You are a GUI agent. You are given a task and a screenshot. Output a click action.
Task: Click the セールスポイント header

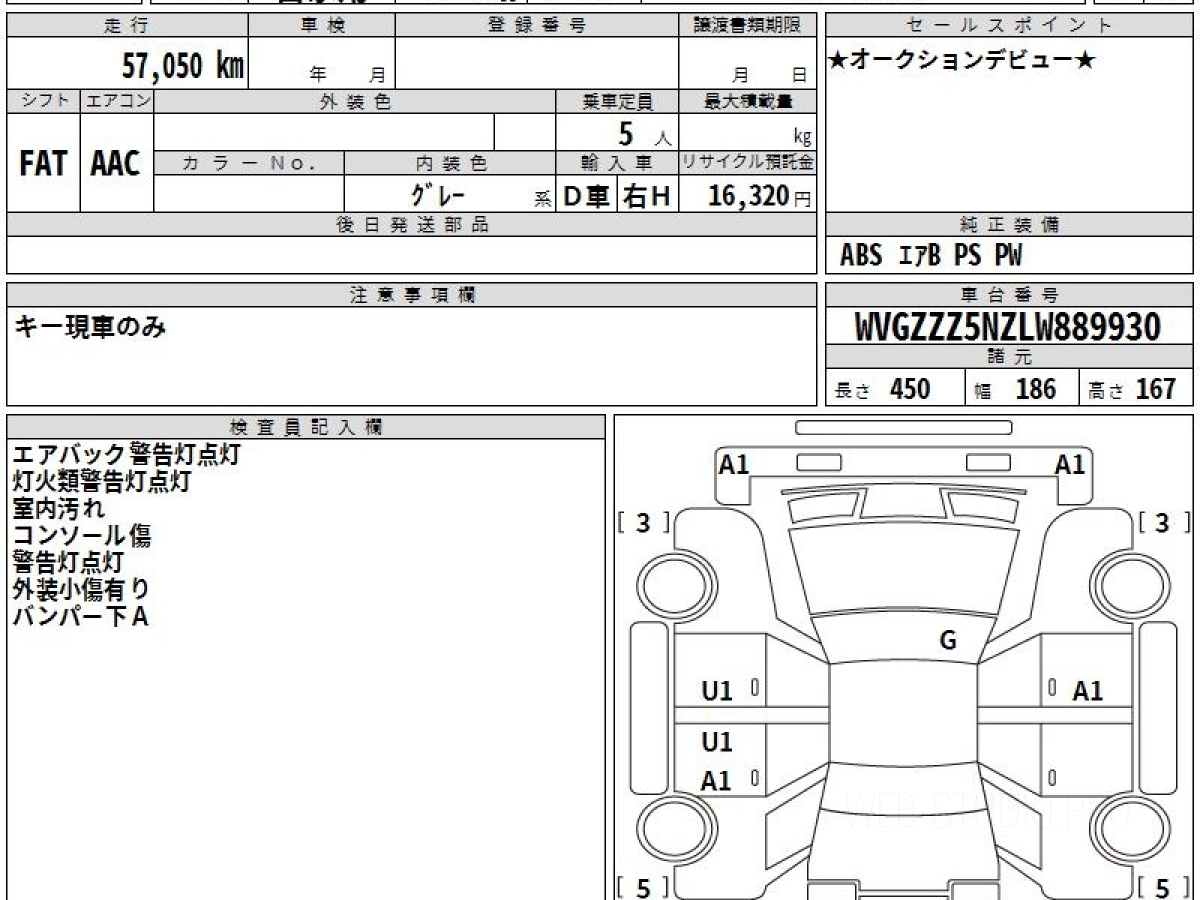[1009, 26]
